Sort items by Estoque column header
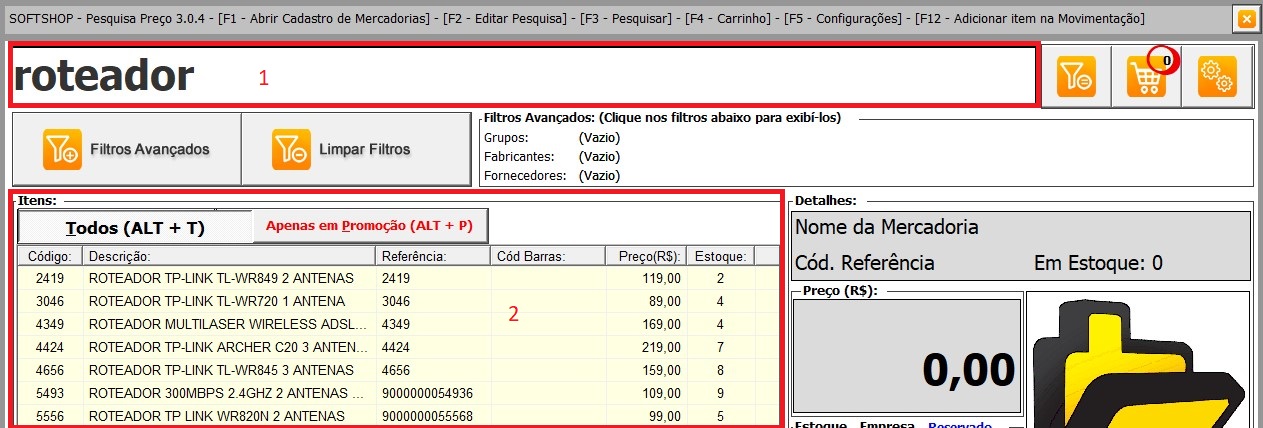The height and width of the screenshot is (428, 1263). 720,256
